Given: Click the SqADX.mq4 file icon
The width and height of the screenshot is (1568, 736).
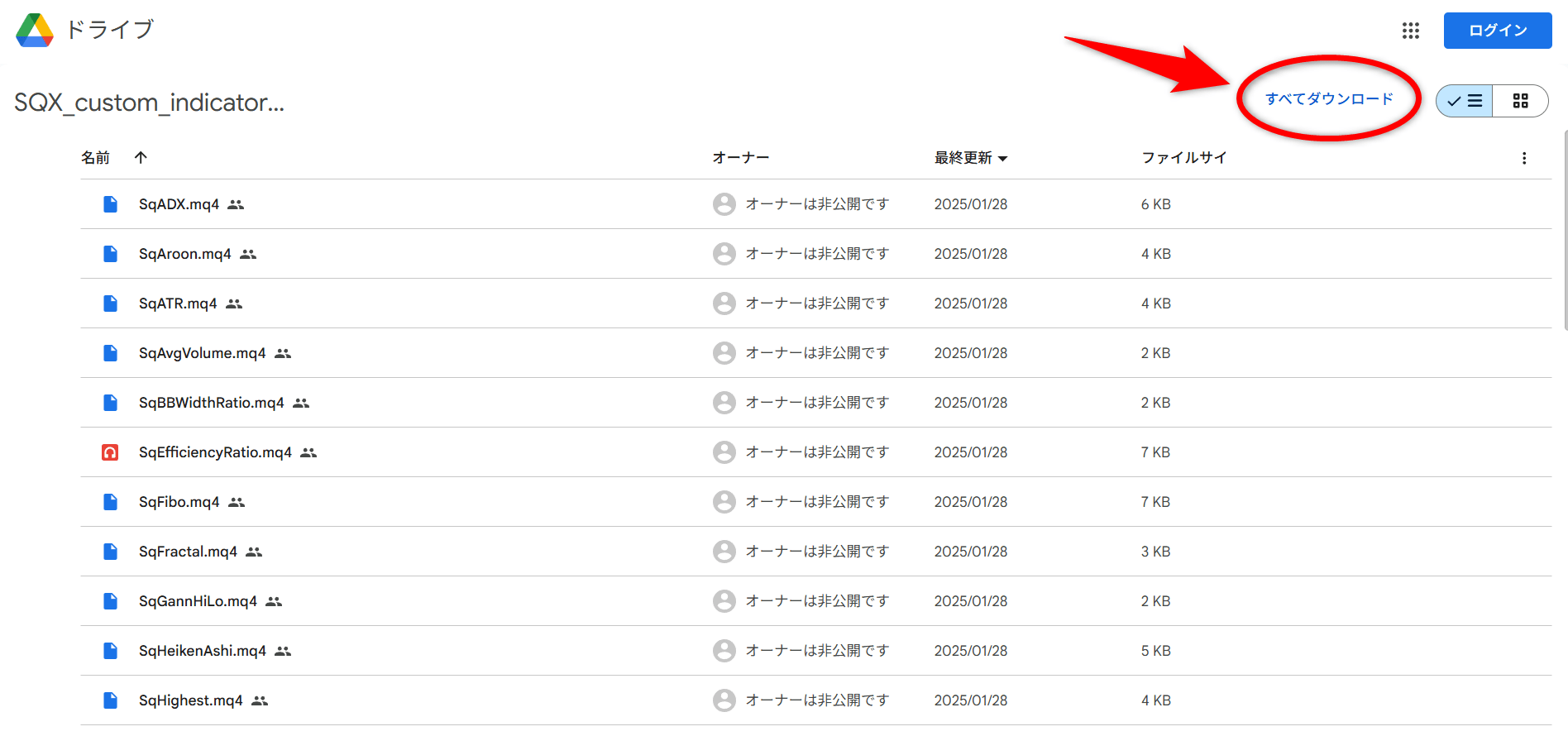Looking at the screenshot, I should [x=110, y=204].
